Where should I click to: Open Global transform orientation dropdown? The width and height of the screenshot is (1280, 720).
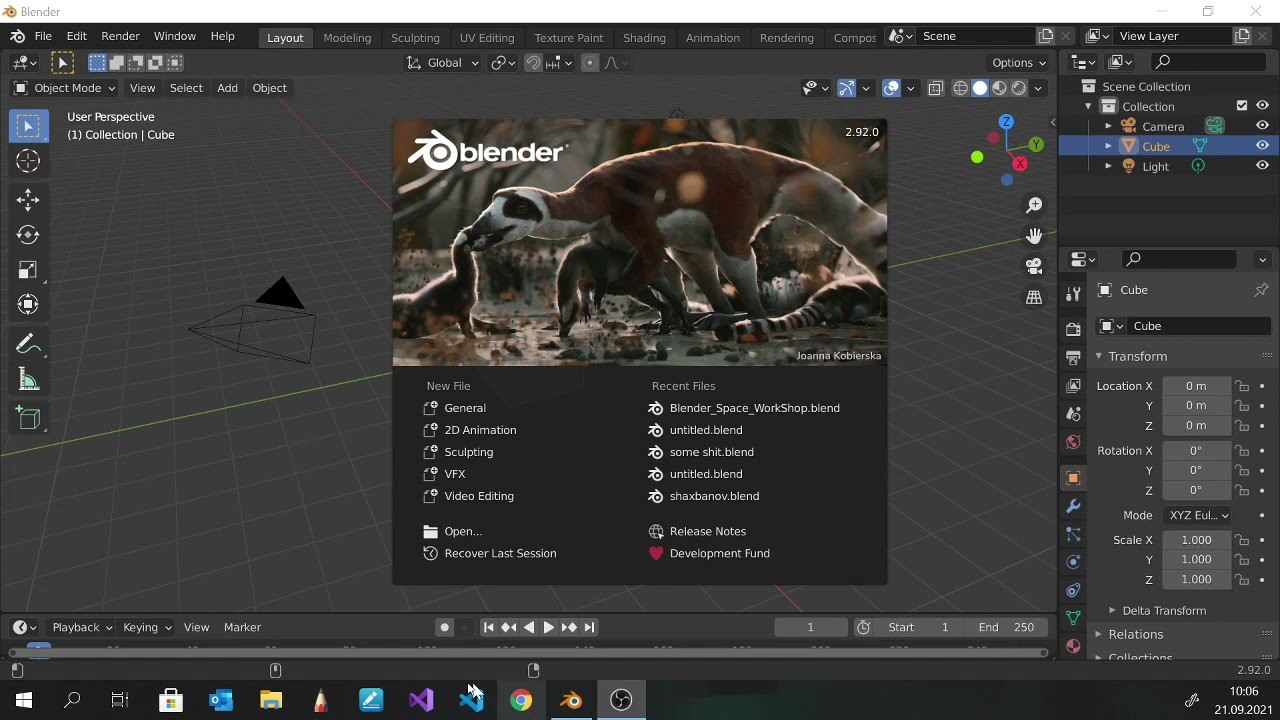(x=443, y=63)
